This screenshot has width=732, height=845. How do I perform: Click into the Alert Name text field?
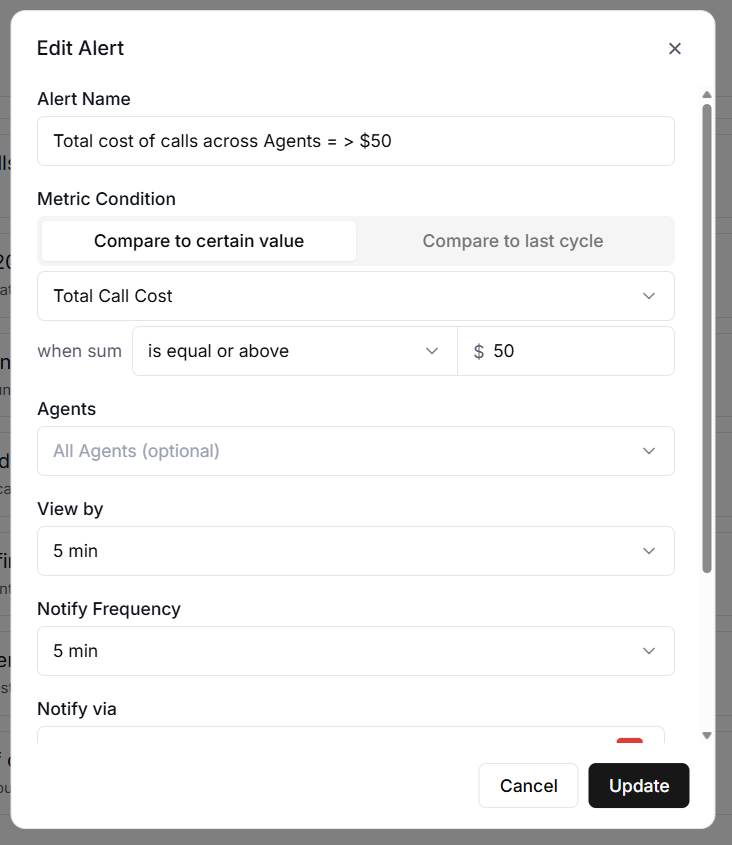click(x=355, y=141)
